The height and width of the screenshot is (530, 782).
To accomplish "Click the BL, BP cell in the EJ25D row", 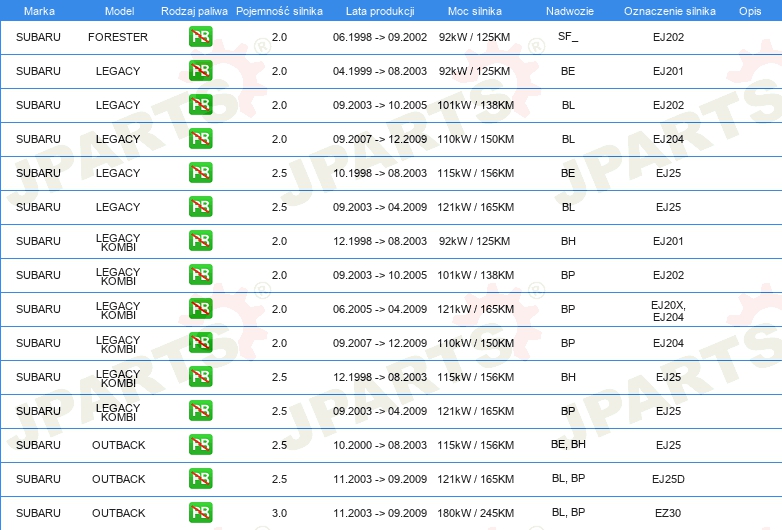I will click(568, 478).
